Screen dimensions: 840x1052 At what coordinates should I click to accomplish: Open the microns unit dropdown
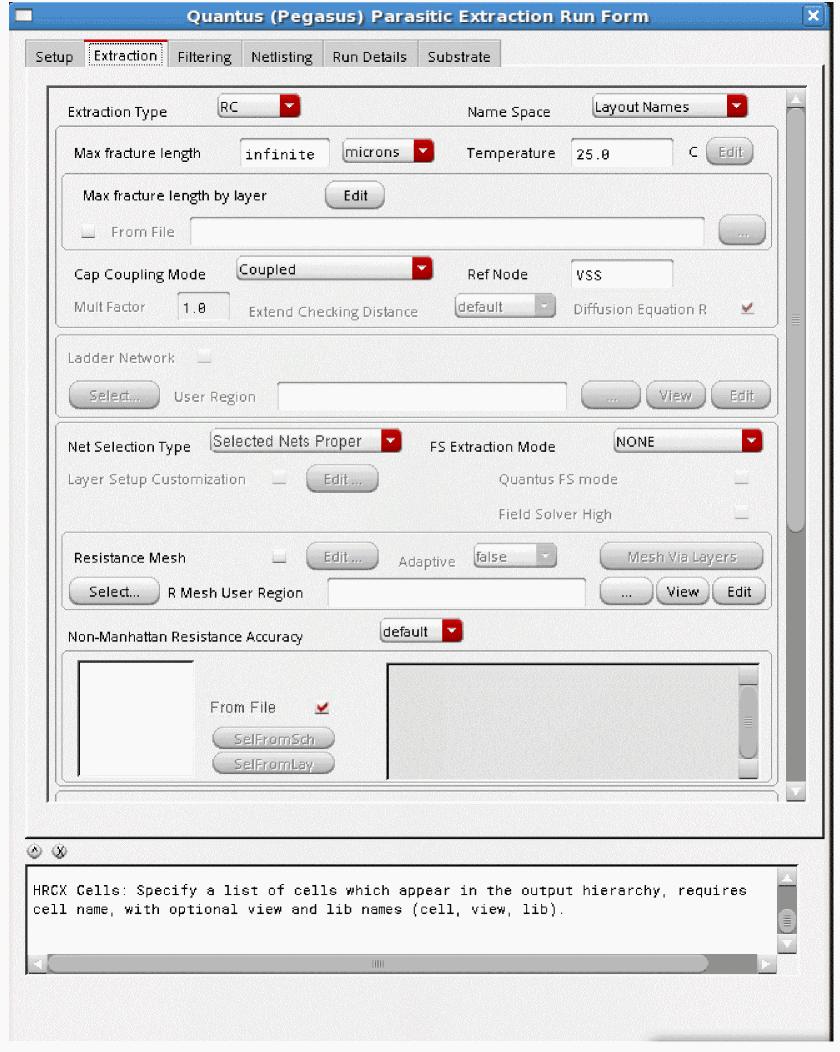388,152
